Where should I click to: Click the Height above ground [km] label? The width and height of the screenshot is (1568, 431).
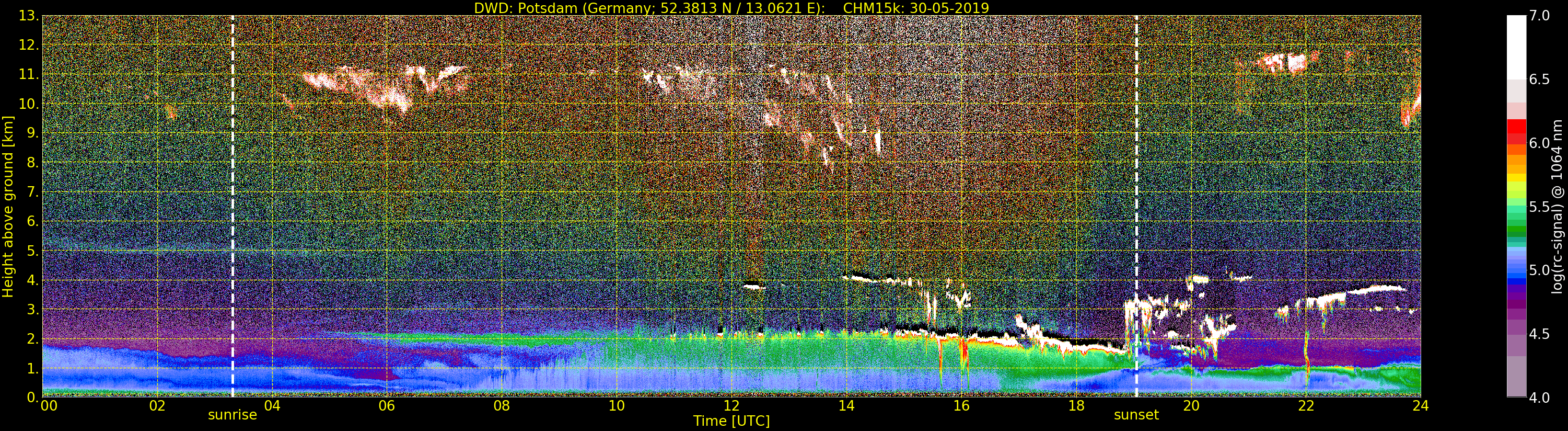(8, 206)
